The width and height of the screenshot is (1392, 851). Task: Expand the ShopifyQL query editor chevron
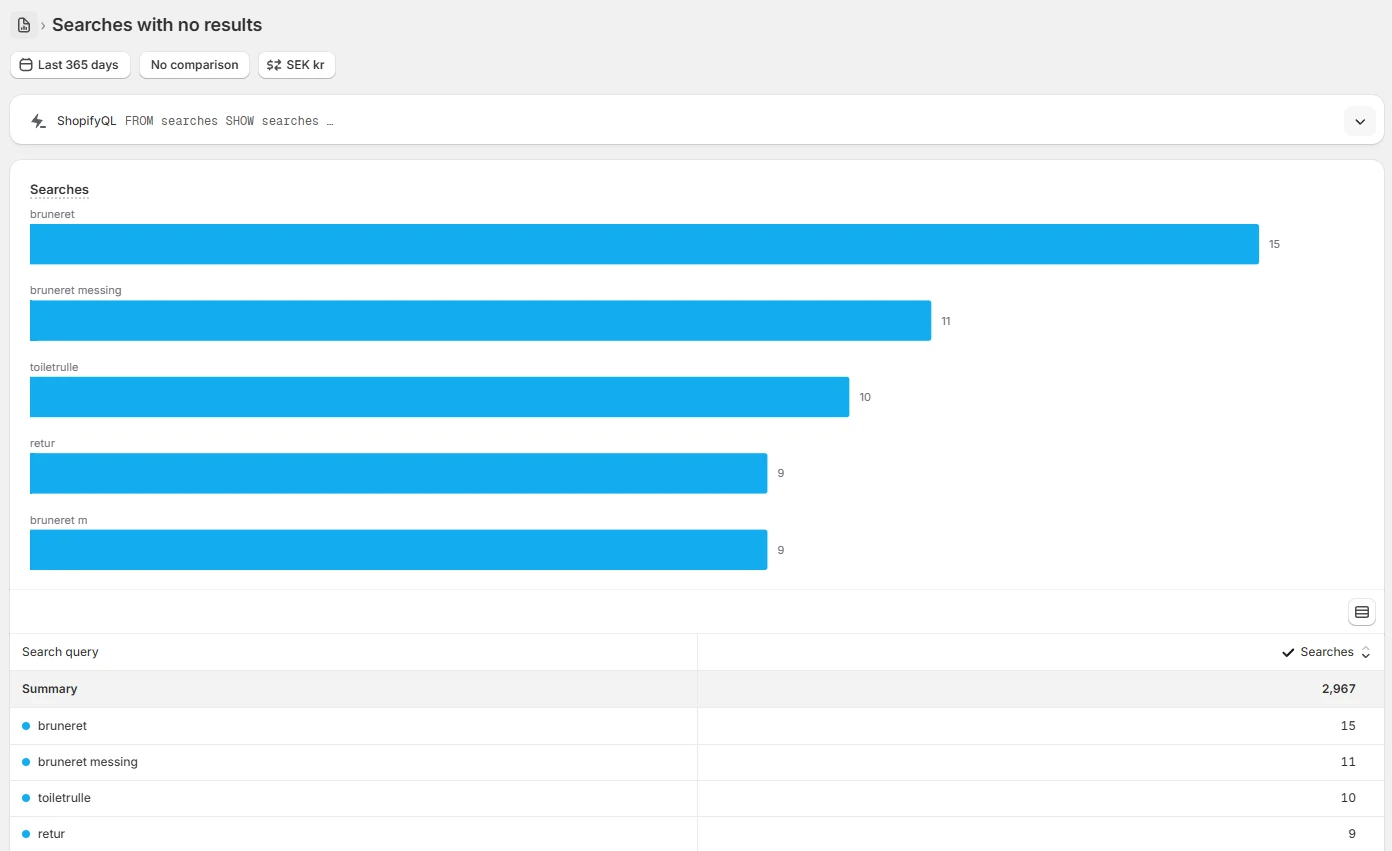pos(1360,121)
